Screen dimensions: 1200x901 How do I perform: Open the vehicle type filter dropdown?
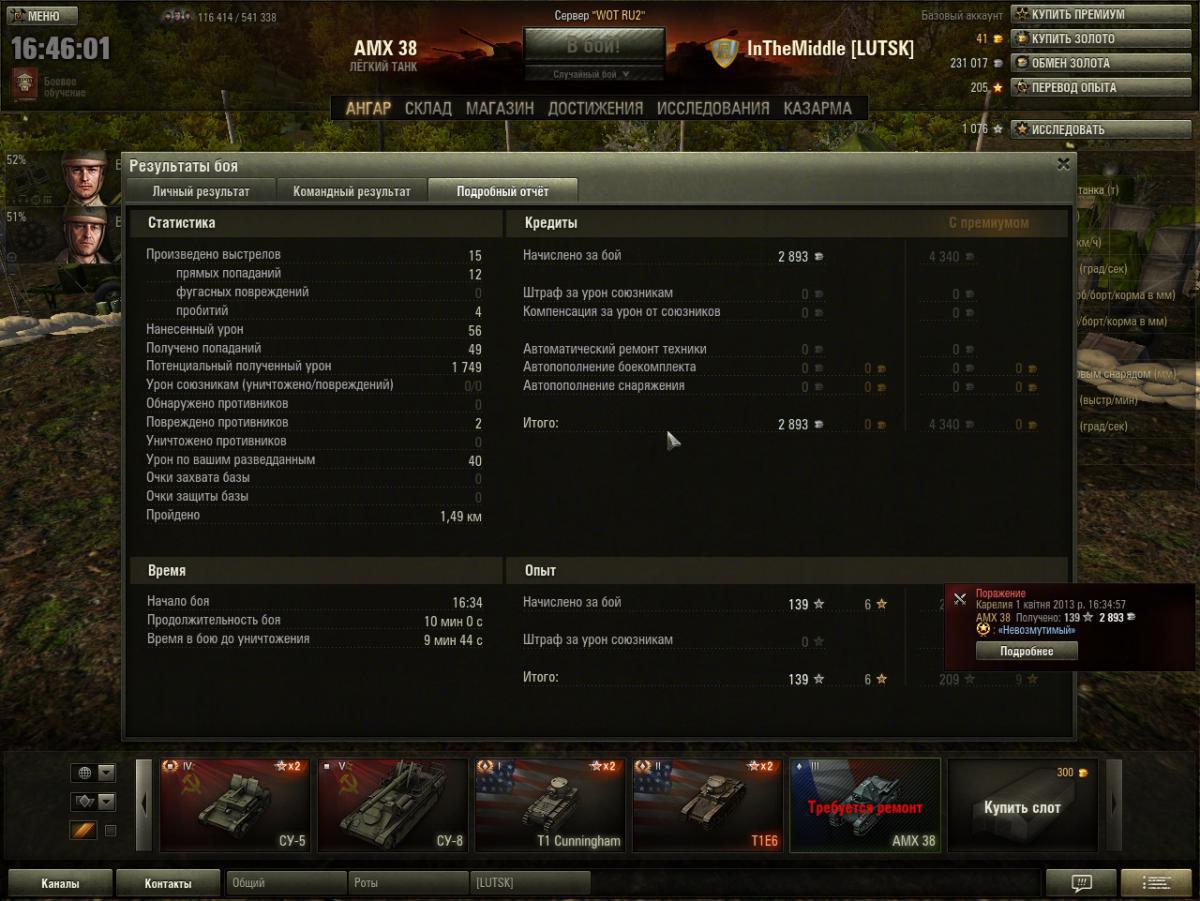(x=93, y=802)
